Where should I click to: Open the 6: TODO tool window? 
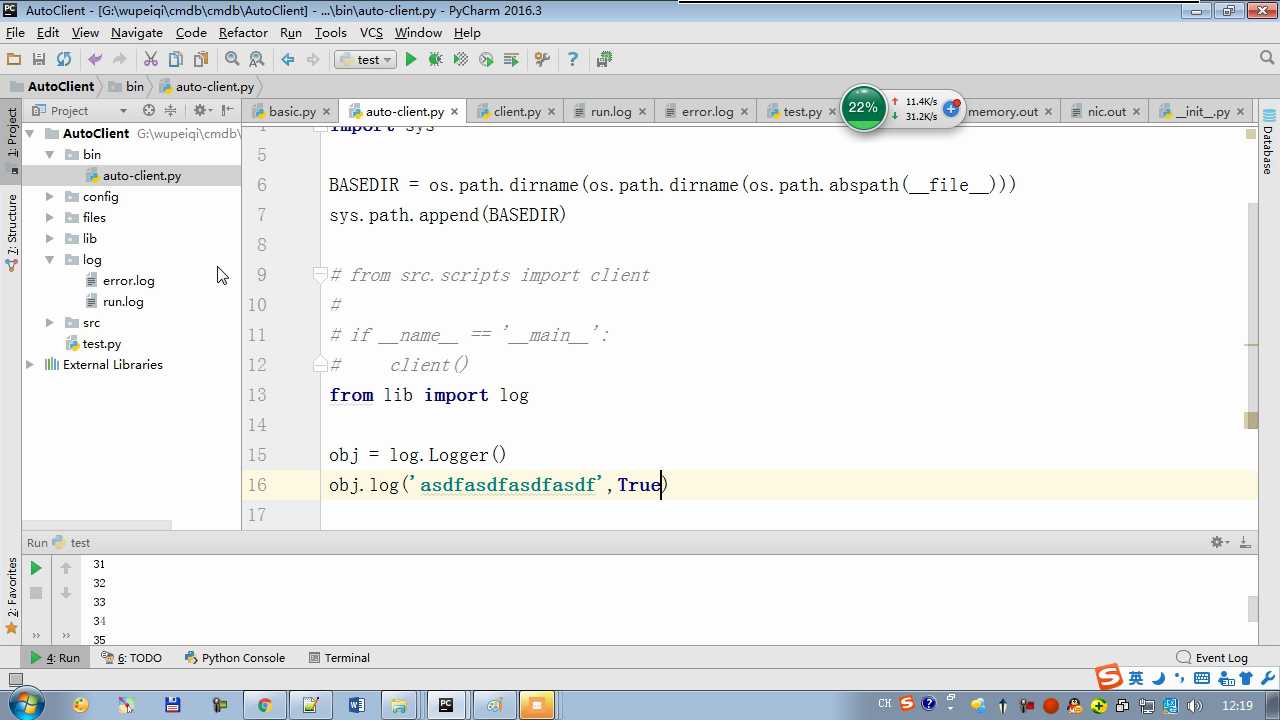click(x=131, y=658)
